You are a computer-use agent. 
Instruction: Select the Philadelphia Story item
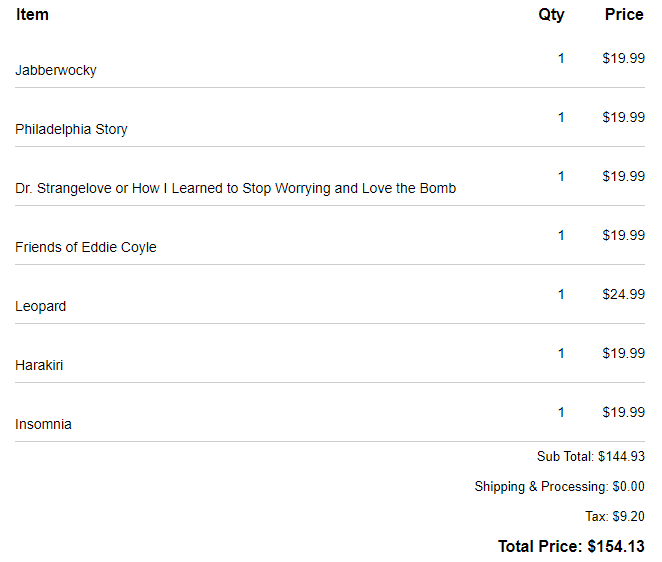[71, 129]
